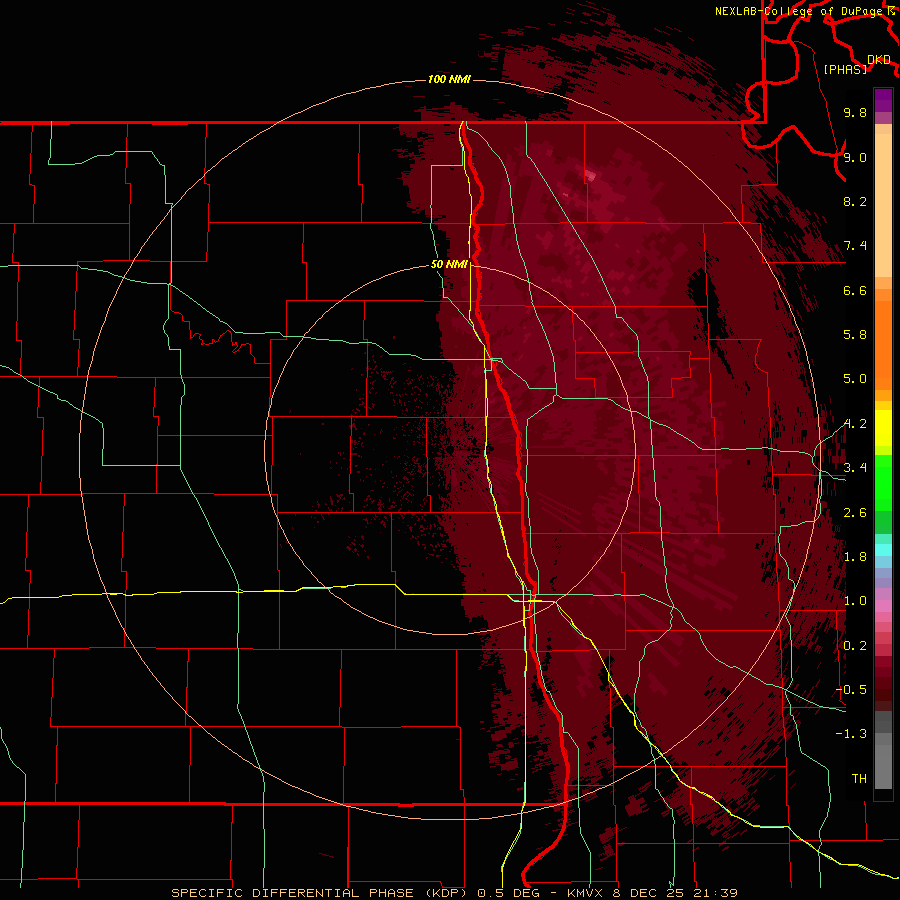The width and height of the screenshot is (900, 900).
Task: Click the 5.8 scale label
Action: click(855, 335)
